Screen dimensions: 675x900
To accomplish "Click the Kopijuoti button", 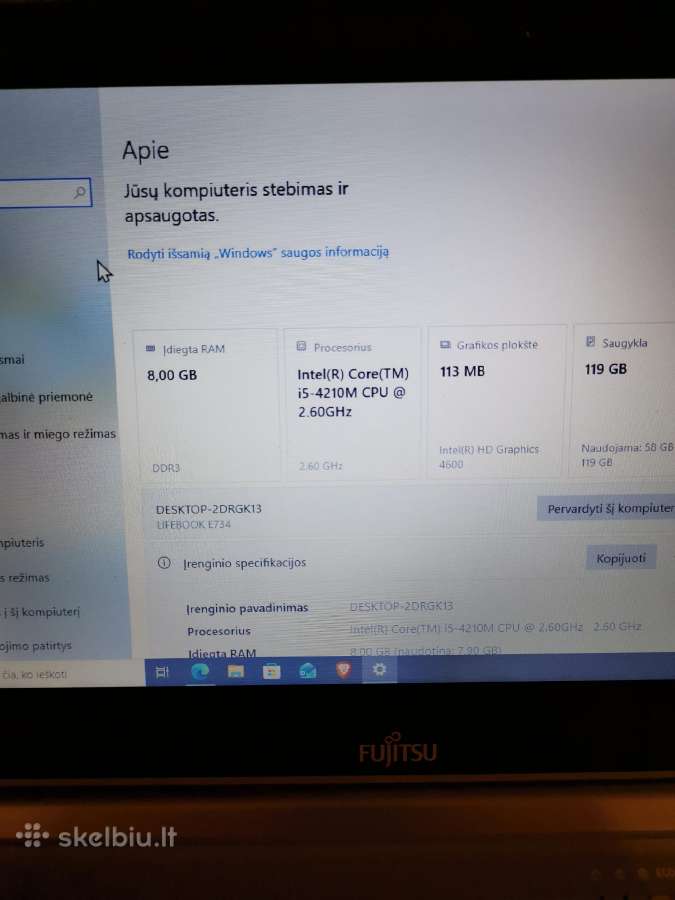I will tap(621, 558).
